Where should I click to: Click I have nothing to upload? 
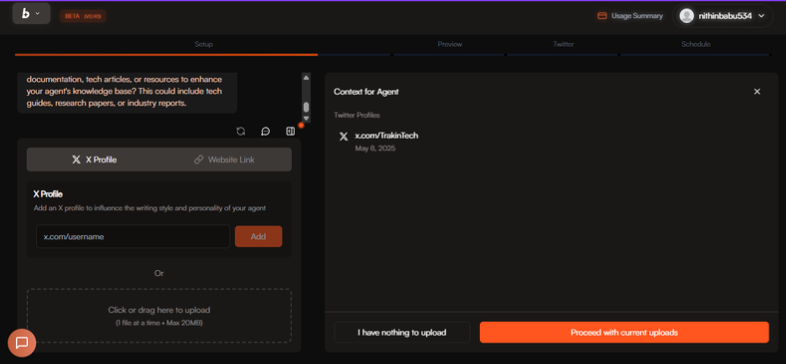point(402,332)
